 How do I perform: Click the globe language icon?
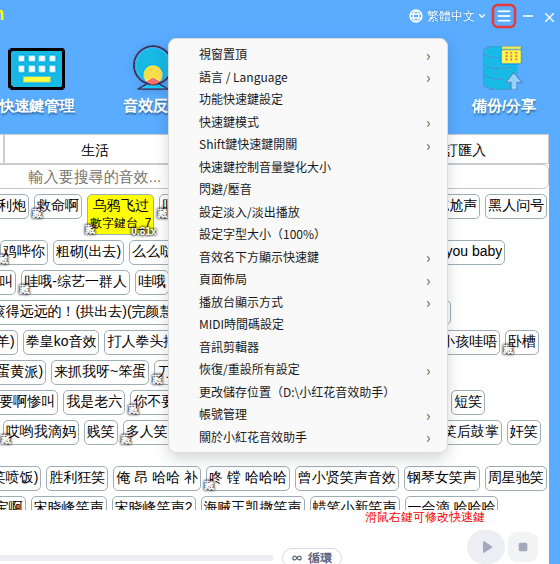(x=416, y=16)
